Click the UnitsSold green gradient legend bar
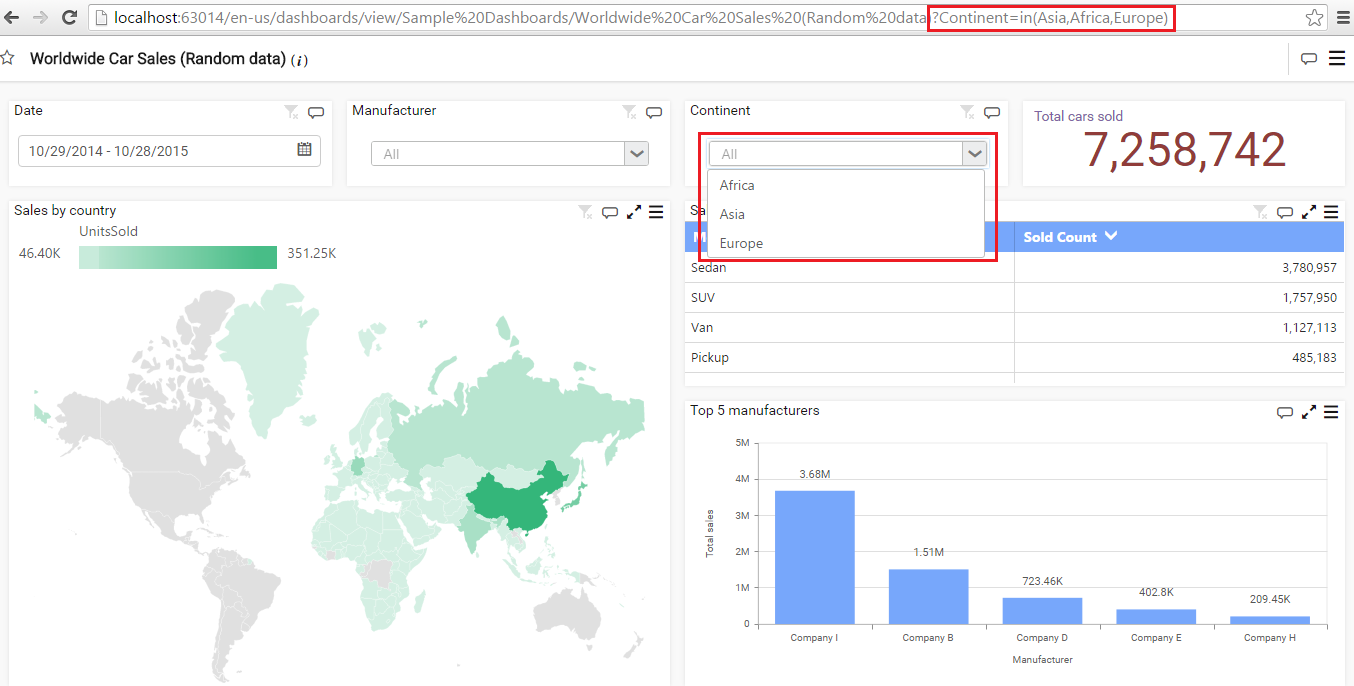The height and width of the screenshot is (686, 1354). pyautogui.click(x=178, y=257)
